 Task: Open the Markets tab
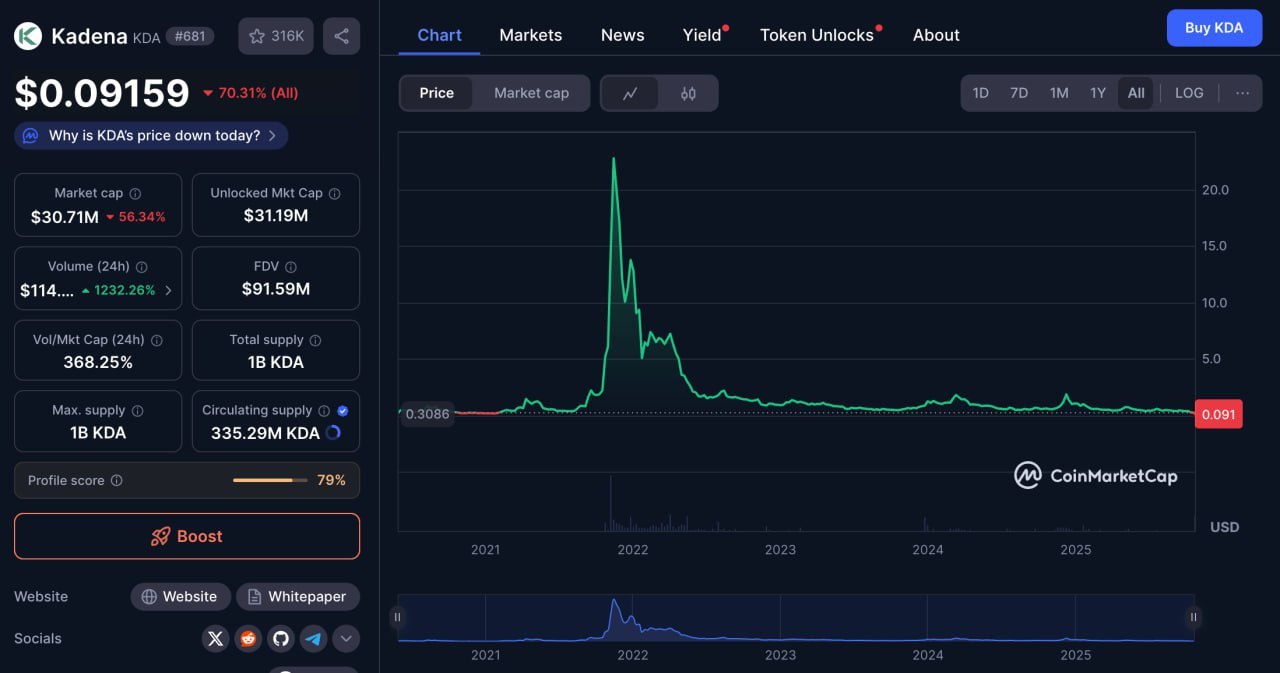coord(530,35)
